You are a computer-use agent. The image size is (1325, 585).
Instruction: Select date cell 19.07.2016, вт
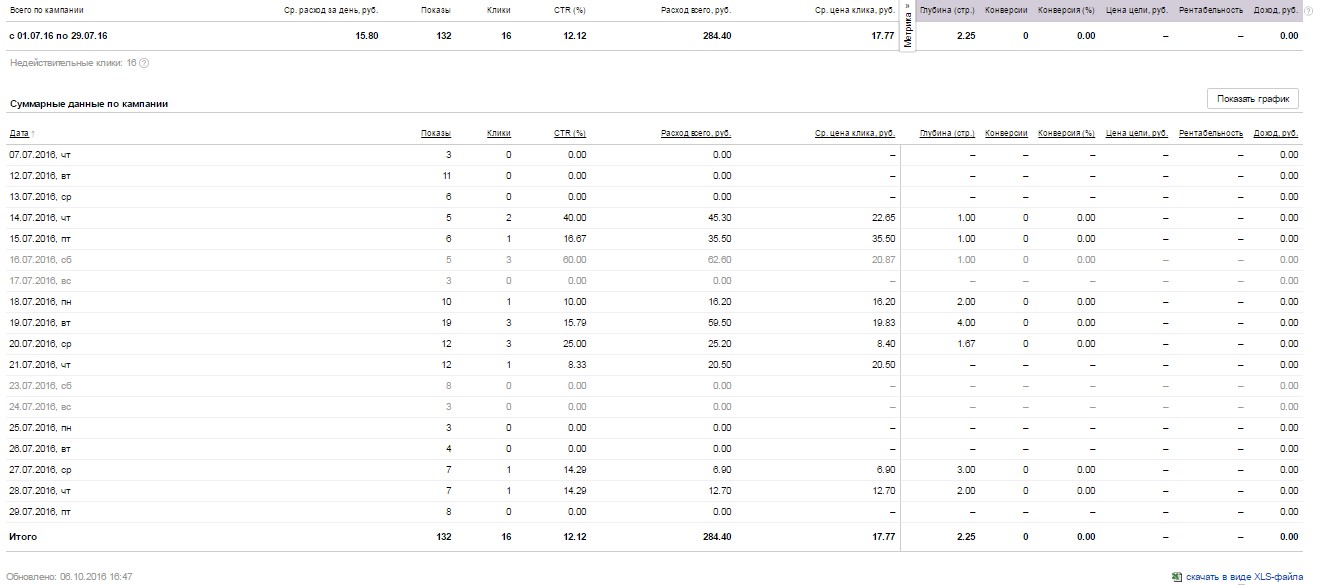(x=40, y=323)
